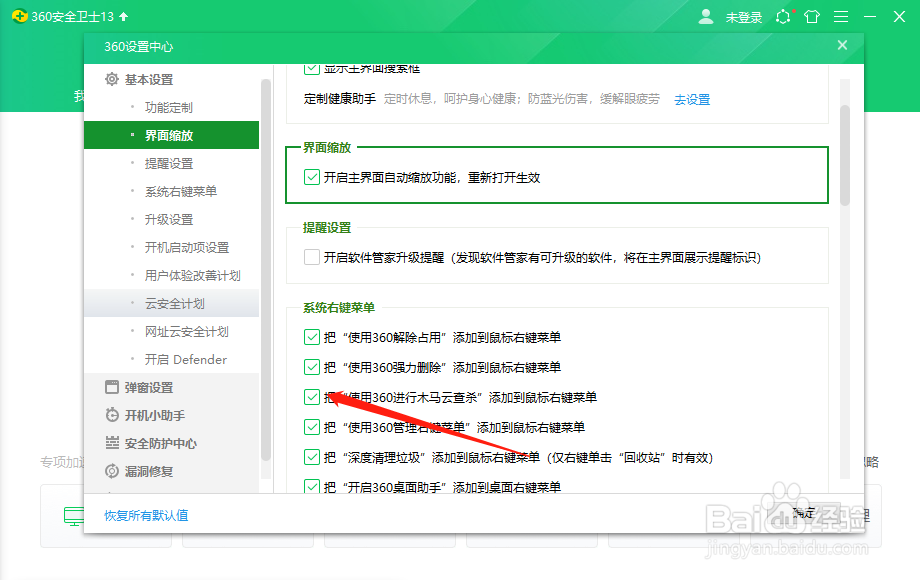The width and height of the screenshot is (920, 580).
Task: Open the main hamburger menu
Action: coord(841,16)
